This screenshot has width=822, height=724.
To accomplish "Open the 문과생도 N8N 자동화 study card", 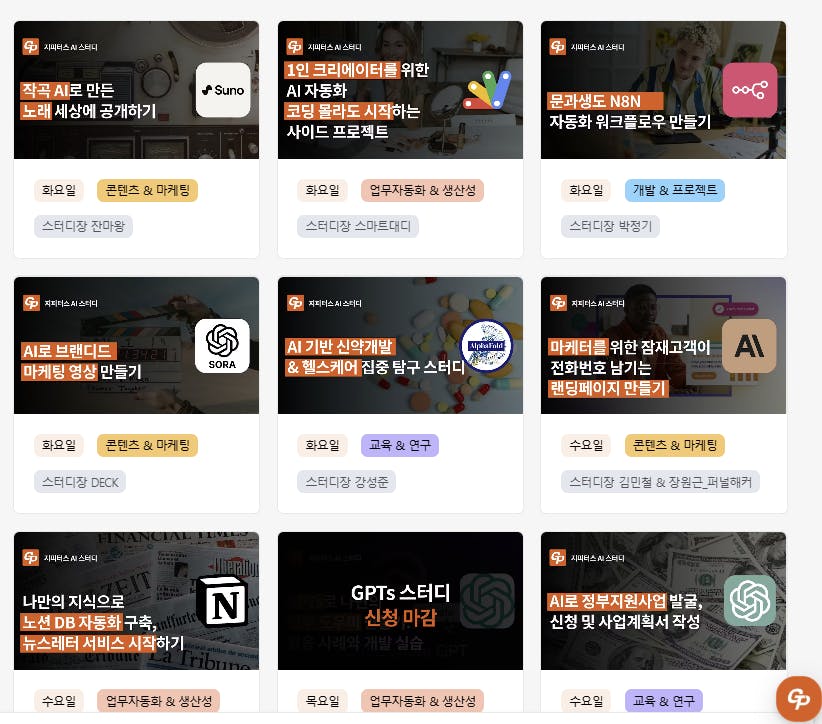I will click(664, 139).
